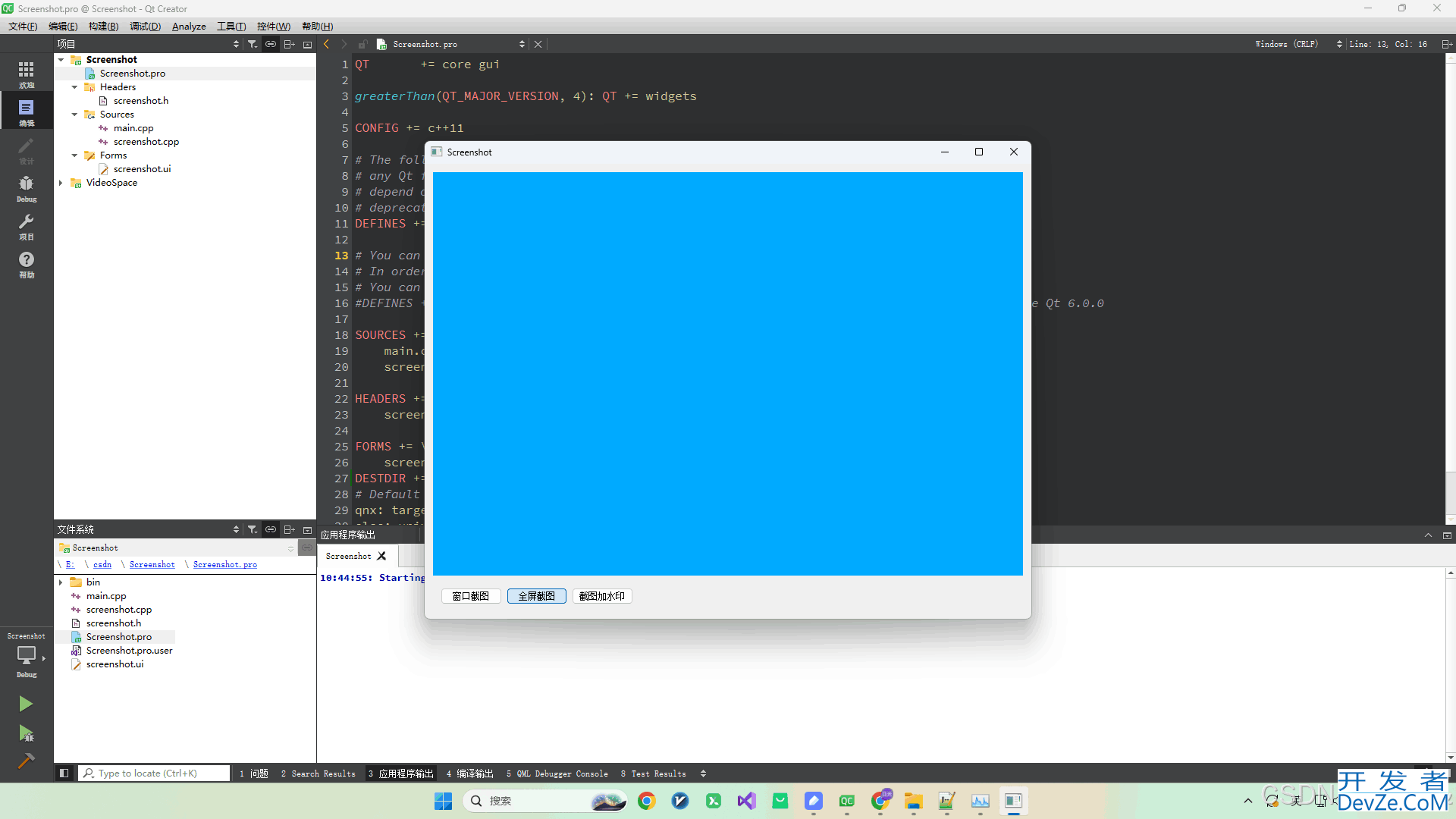Viewport: 1456px width, 819px height.
Task: Close the File System pane
Action: click(307, 529)
